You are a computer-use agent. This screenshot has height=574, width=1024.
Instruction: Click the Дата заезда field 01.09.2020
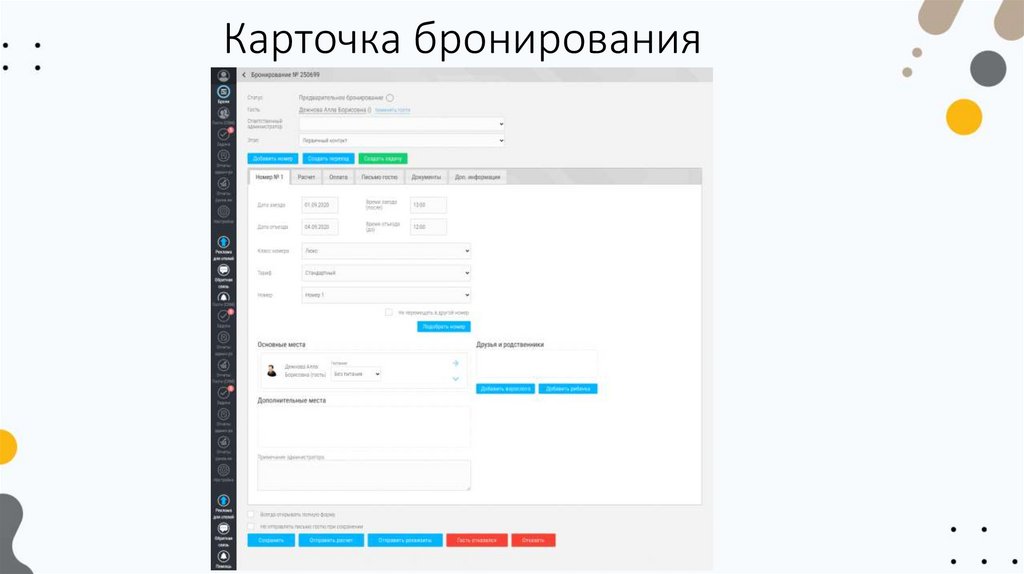(320, 205)
